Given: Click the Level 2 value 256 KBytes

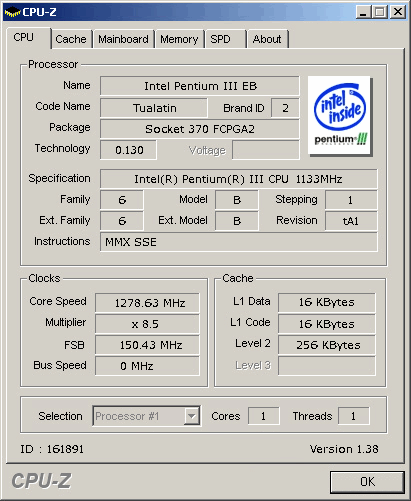Looking at the screenshot, I should 327,345.
